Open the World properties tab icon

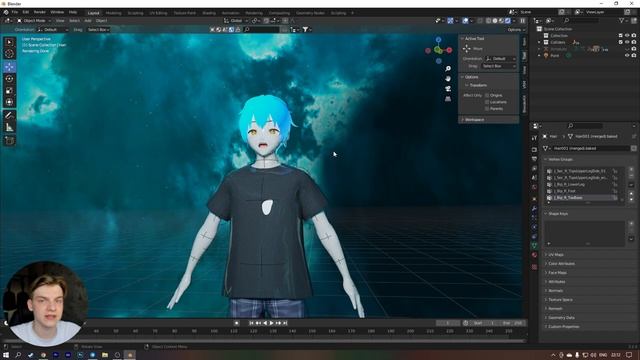[534, 187]
